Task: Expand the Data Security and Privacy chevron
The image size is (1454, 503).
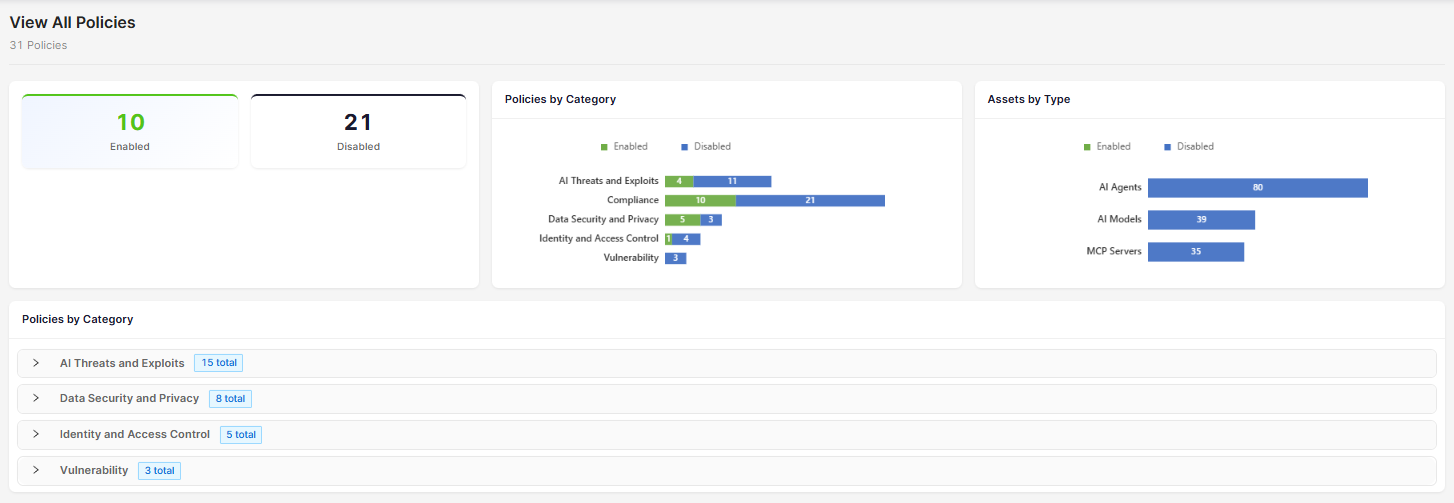Action: click(x=36, y=398)
